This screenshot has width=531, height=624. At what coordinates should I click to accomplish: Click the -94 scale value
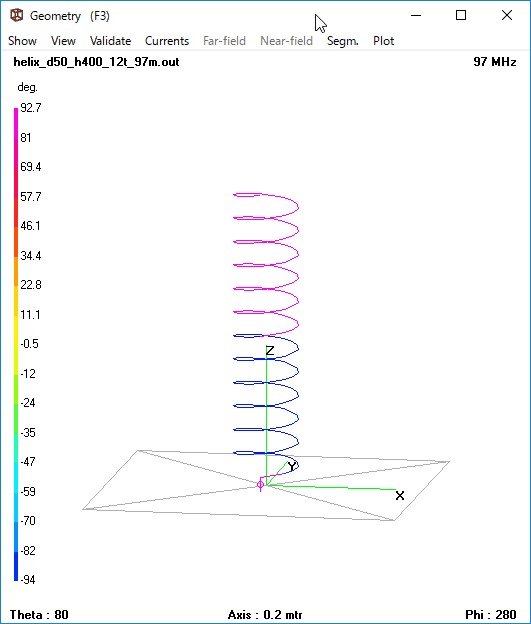click(28, 580)
